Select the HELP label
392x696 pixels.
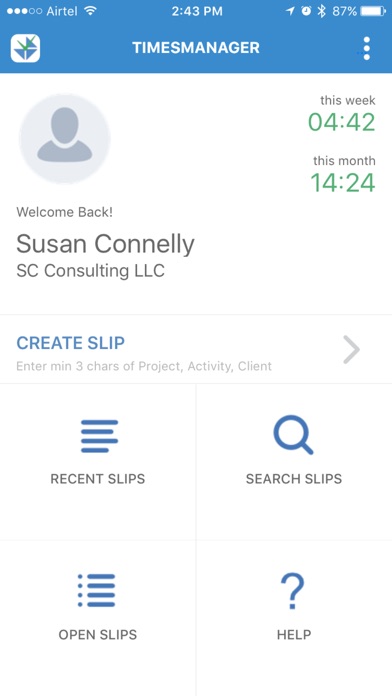click(x=294, y=634)
